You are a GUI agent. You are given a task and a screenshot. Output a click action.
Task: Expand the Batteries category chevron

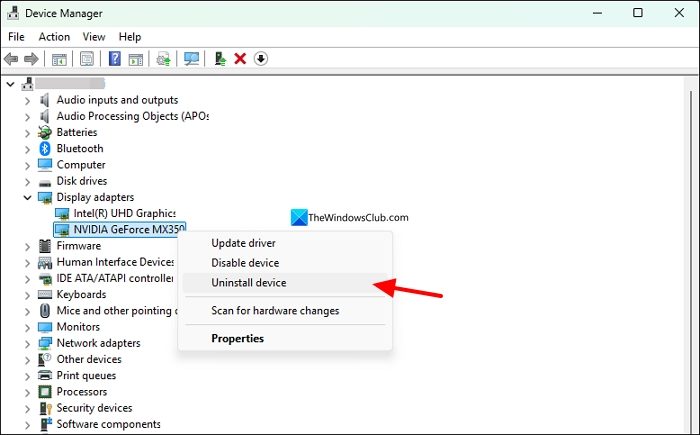click(x=27, y=133)
